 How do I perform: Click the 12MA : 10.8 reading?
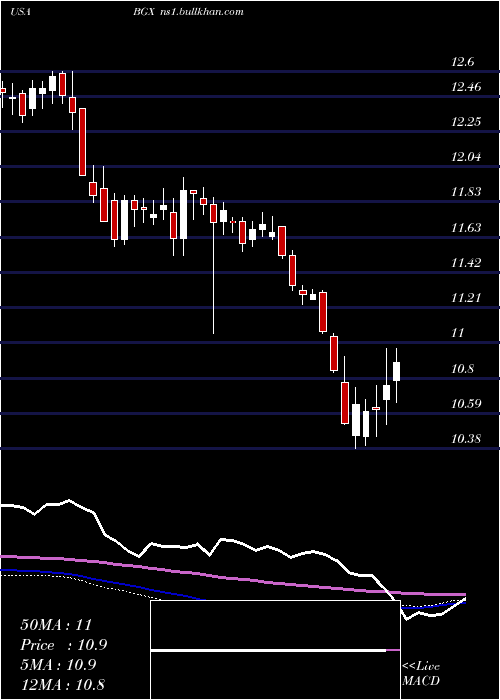[x=62, y=684]
